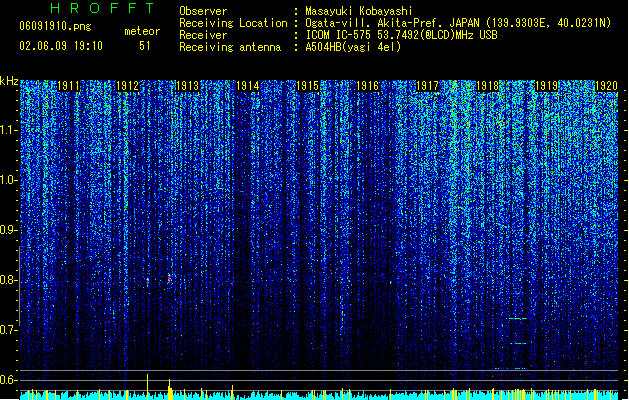Click the 1919 time marker
Image resolution: width=629 pixels, height=400 pixels.
pyautogui.click(x=547, y=86)
